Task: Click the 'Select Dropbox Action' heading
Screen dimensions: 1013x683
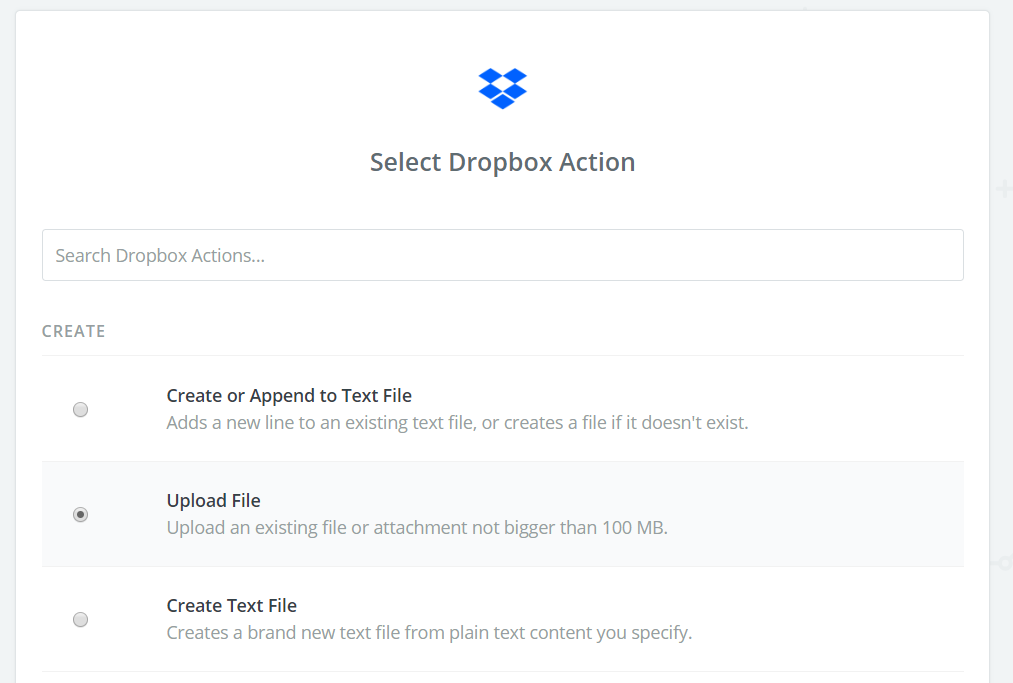Action: click(503, 162)
